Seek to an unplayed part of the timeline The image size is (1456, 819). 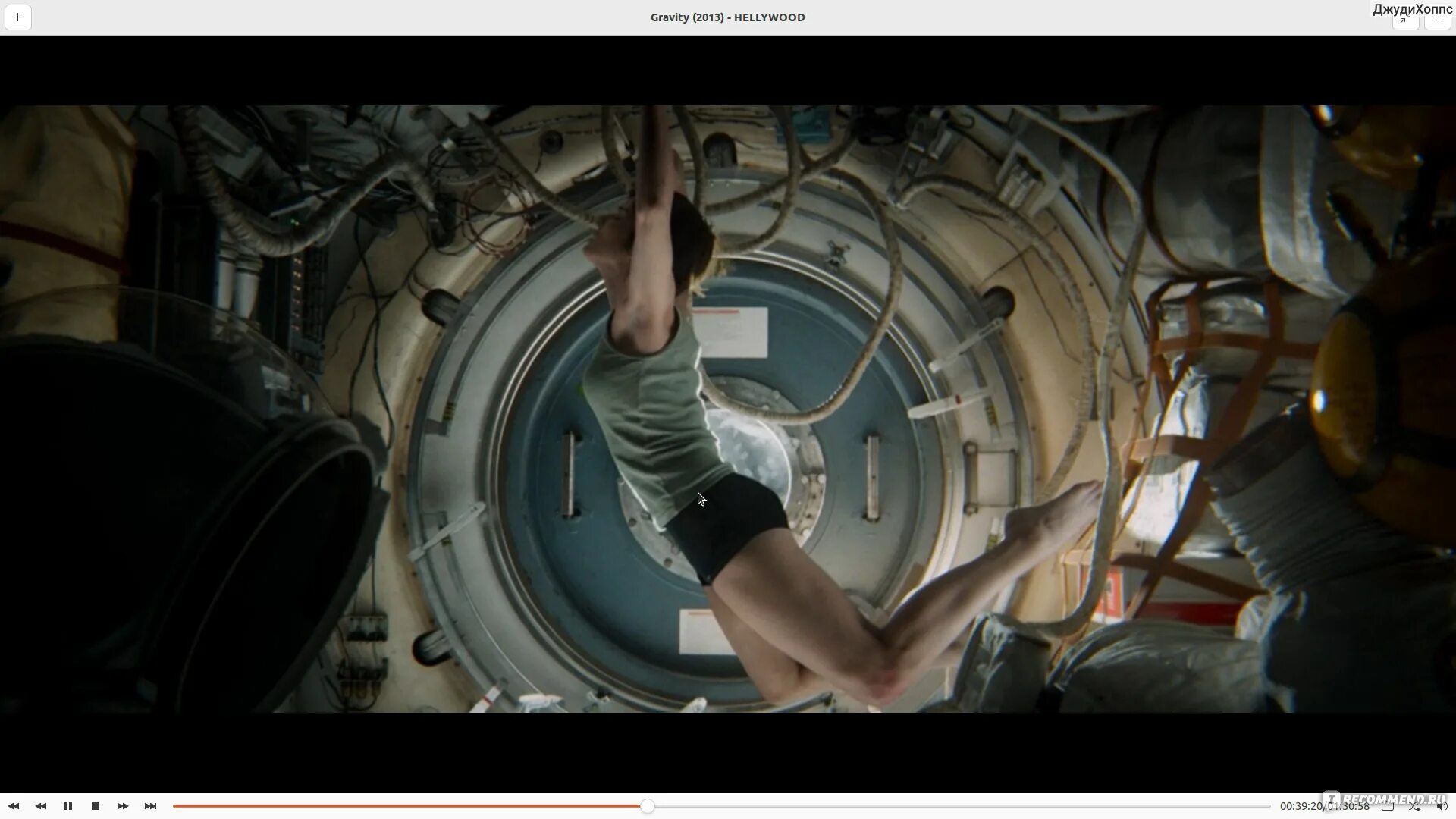(962, 806)
